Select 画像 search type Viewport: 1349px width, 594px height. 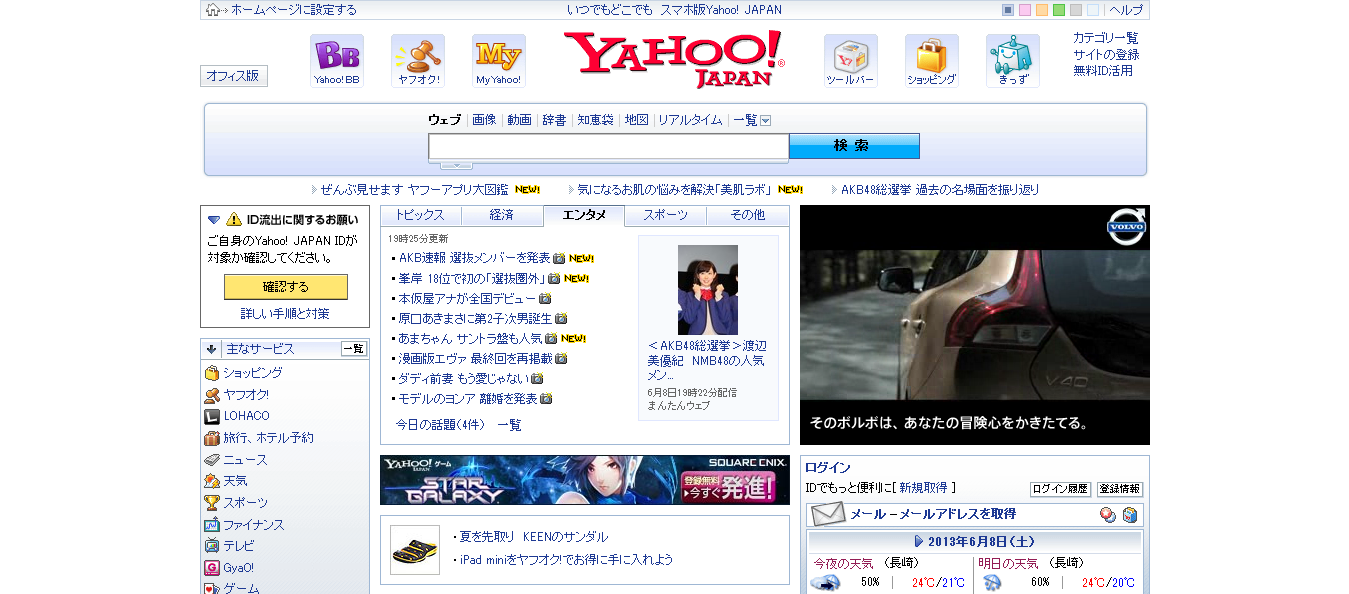point(484,120)
